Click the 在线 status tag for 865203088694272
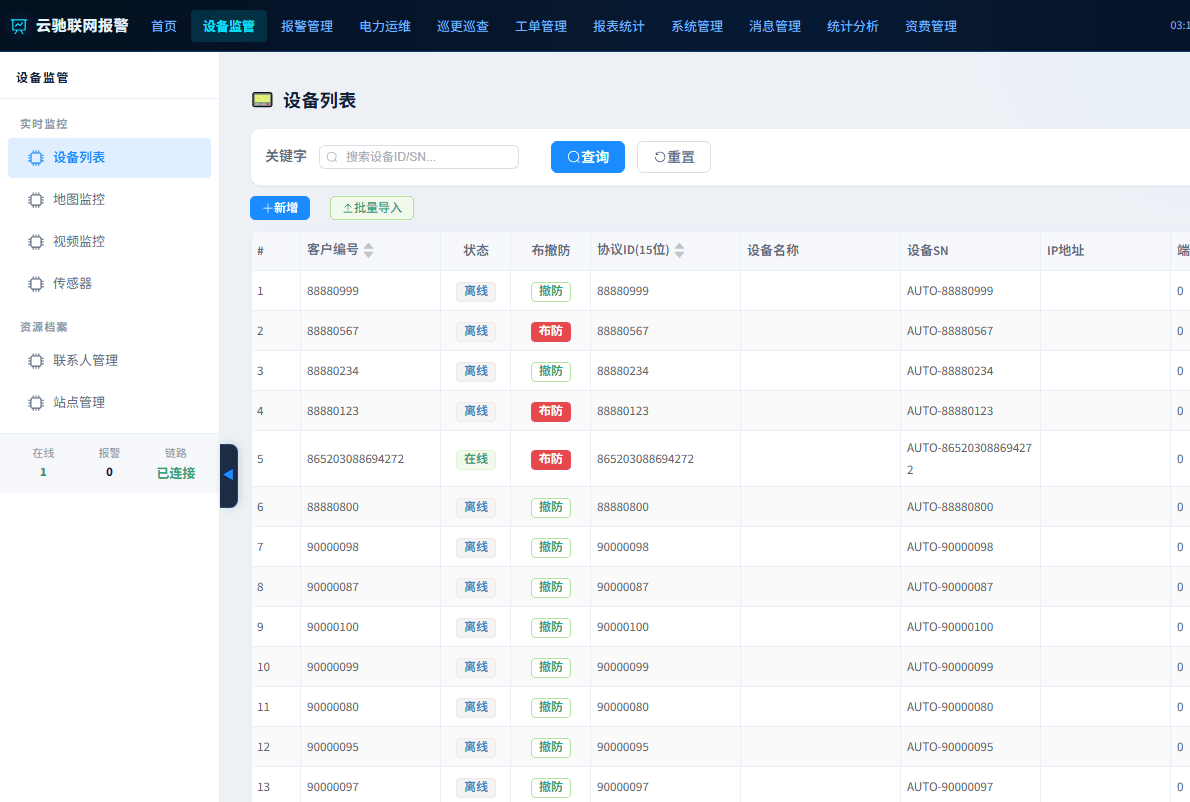Image resolution: width=1190 pixels, height=802 pixels. 476,459
